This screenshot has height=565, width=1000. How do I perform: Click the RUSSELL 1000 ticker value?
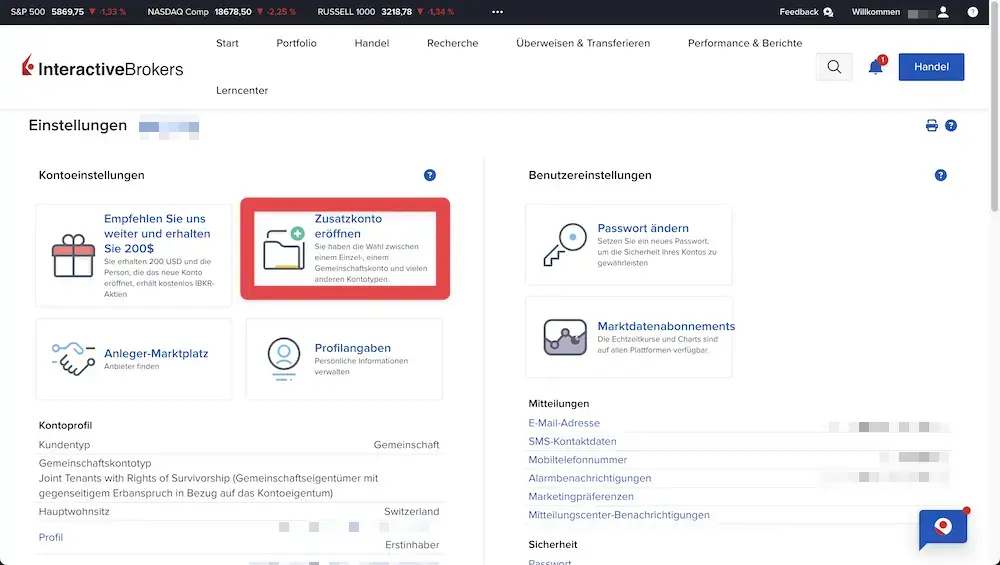397,12
